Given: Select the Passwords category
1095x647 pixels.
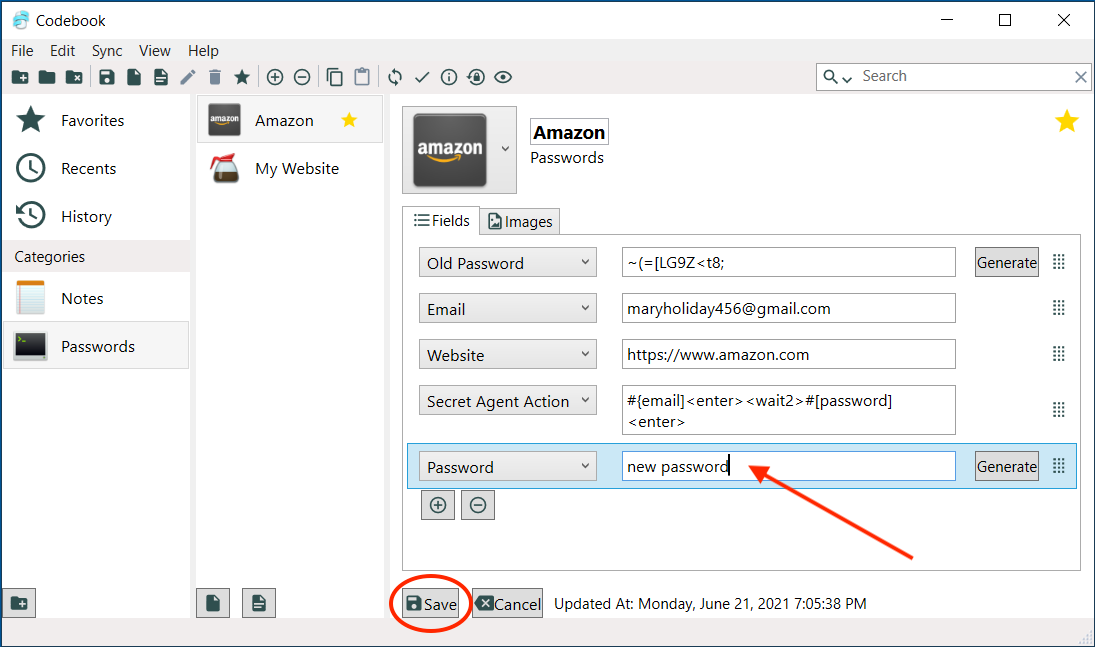Looking at the screenshot, I should click(x=96, y=345).
